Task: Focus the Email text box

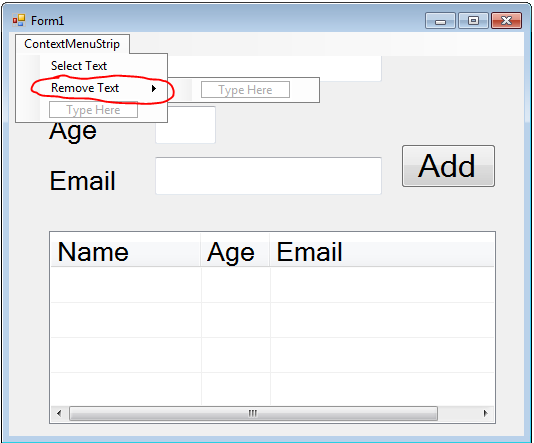Action: coord(268,176)
